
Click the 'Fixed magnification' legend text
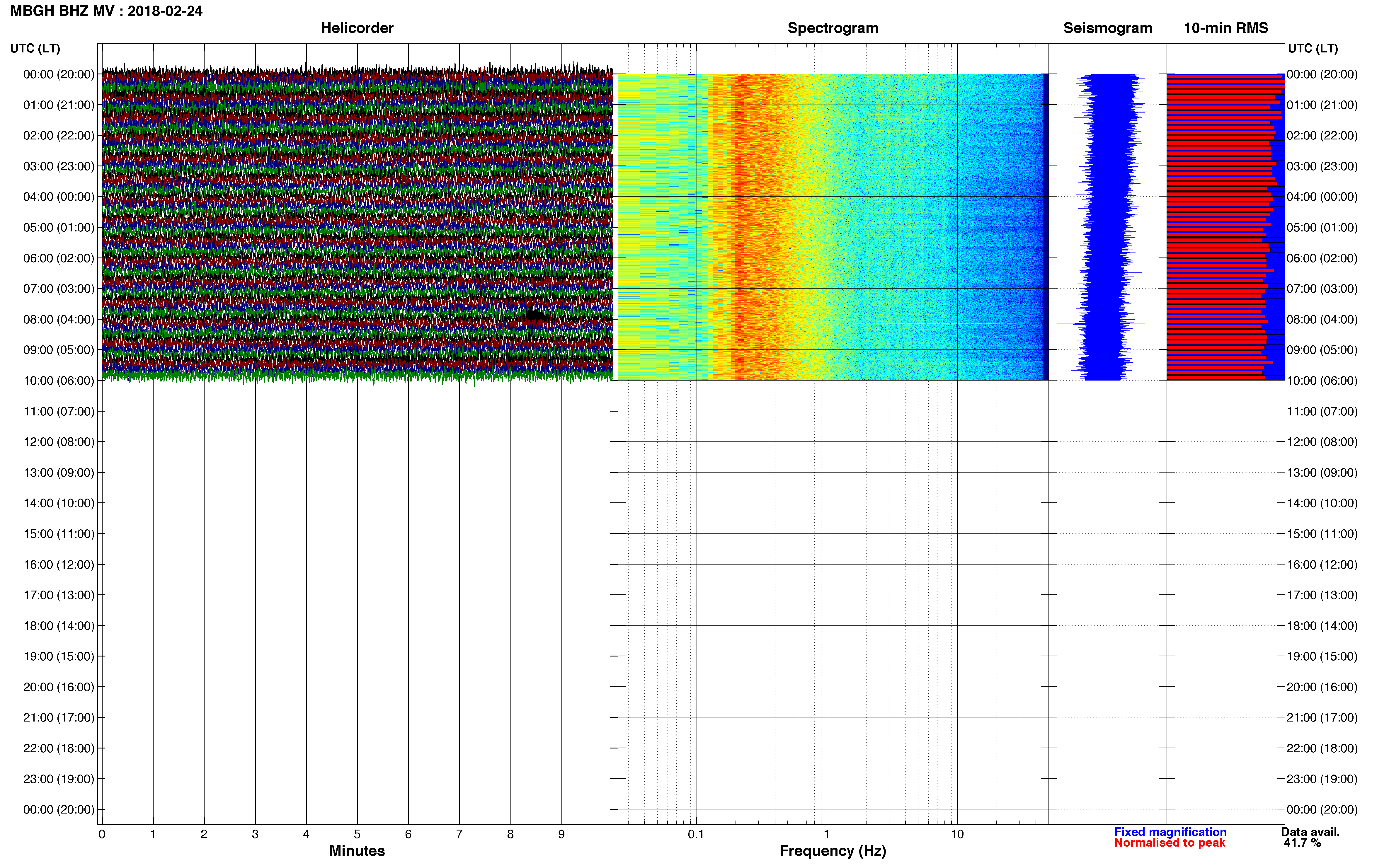click(x=1170, y=832)
